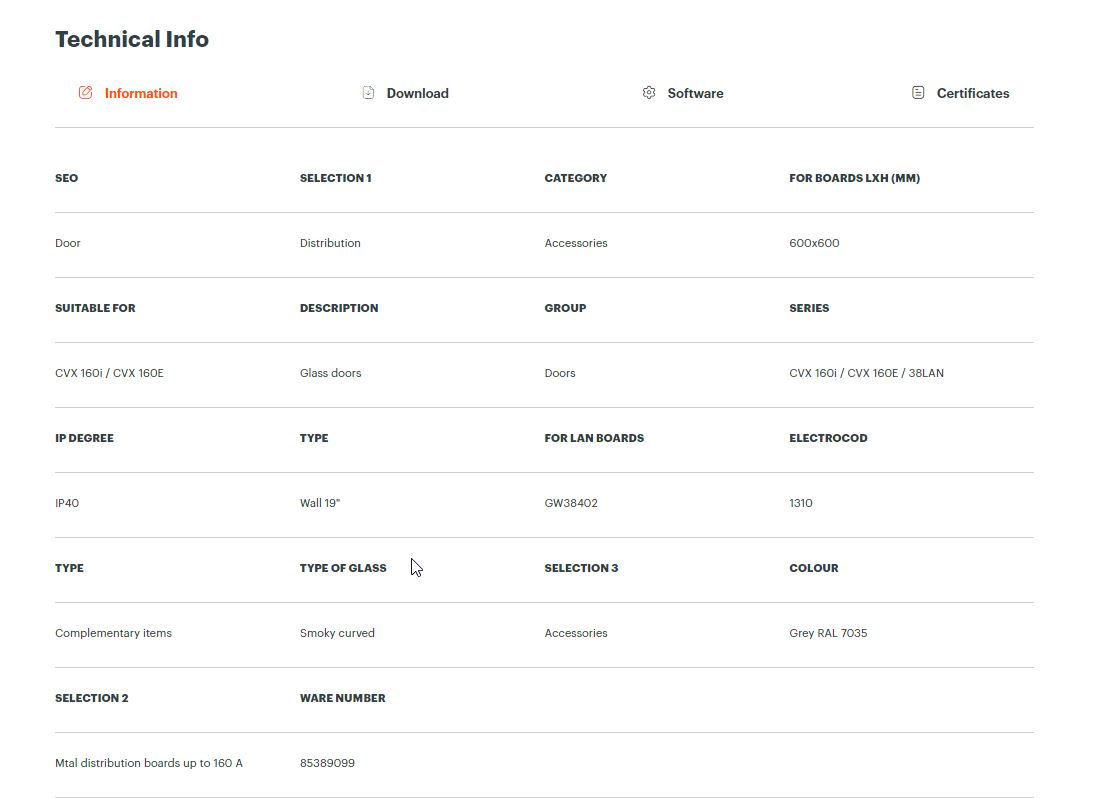
Task: Select the value Door
Action: tap(68, 243)
